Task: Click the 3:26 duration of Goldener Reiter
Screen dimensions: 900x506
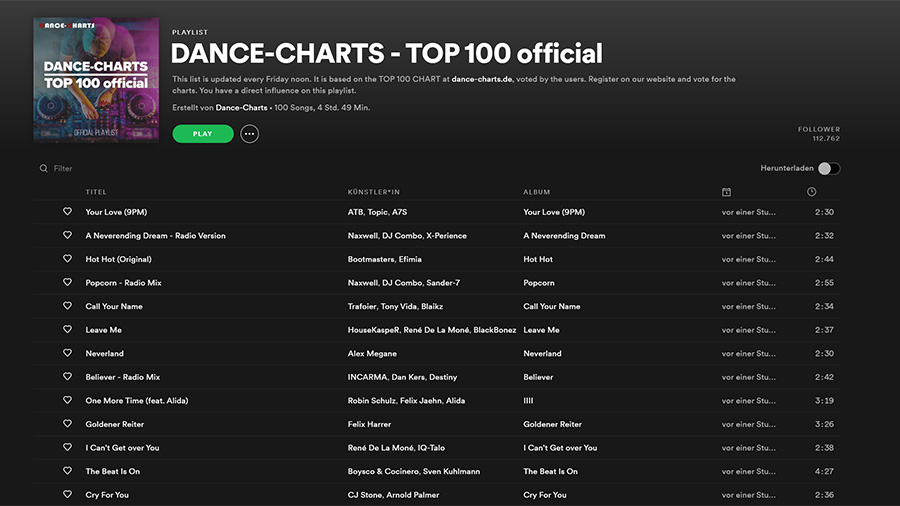Action: click(x=824, y=424)
